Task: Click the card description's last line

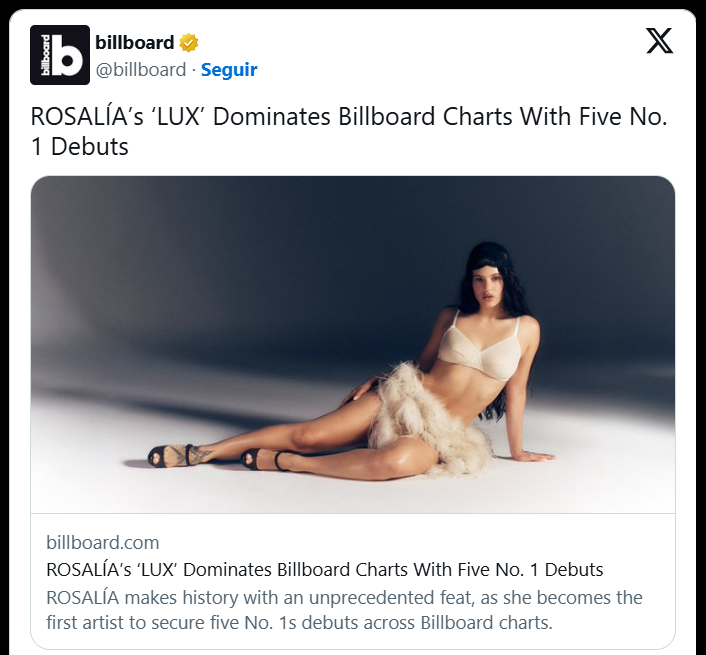Action: click(x=299, y=623)
